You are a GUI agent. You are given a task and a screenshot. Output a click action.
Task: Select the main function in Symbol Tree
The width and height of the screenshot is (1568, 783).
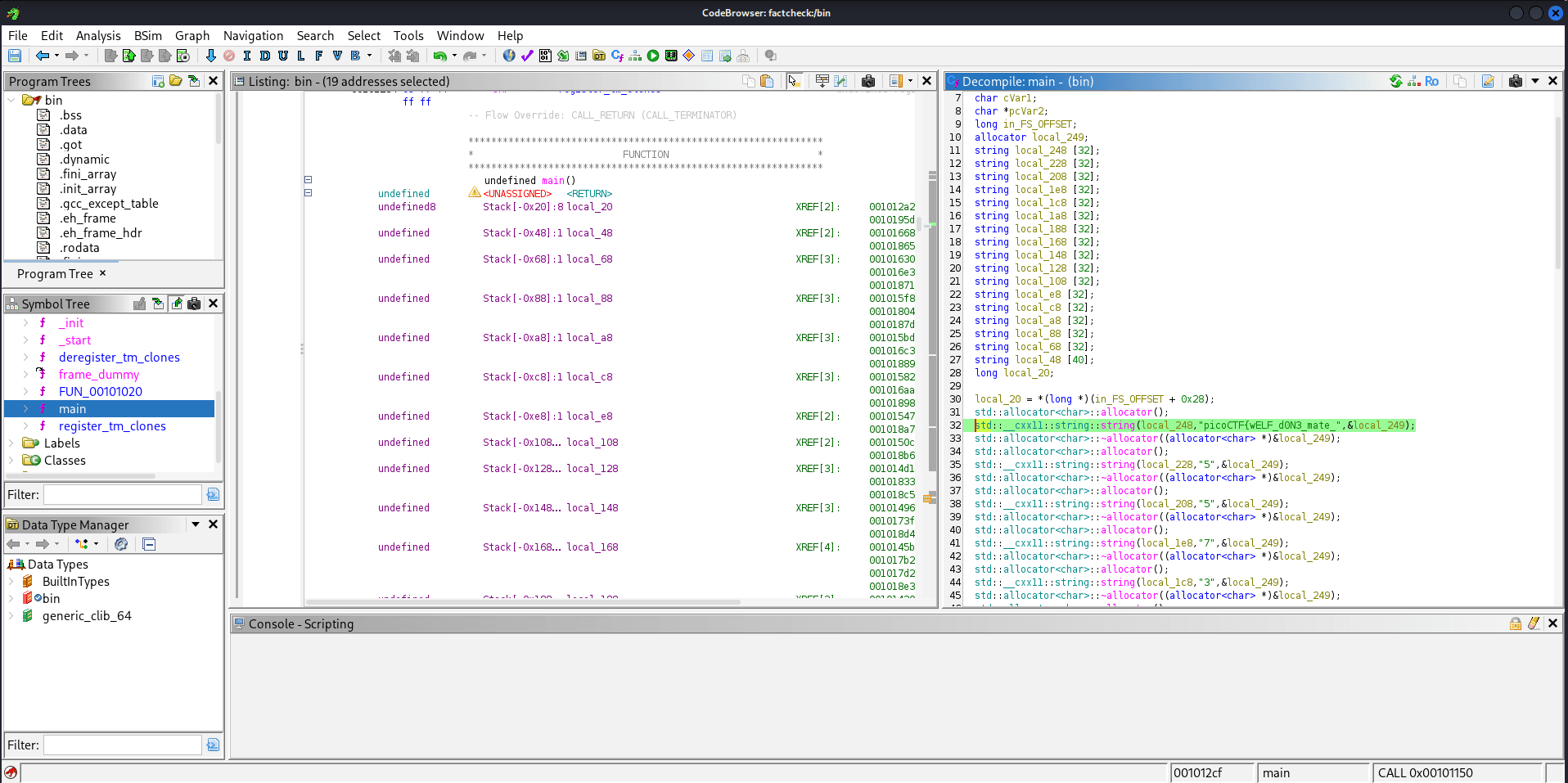point(72,409)
